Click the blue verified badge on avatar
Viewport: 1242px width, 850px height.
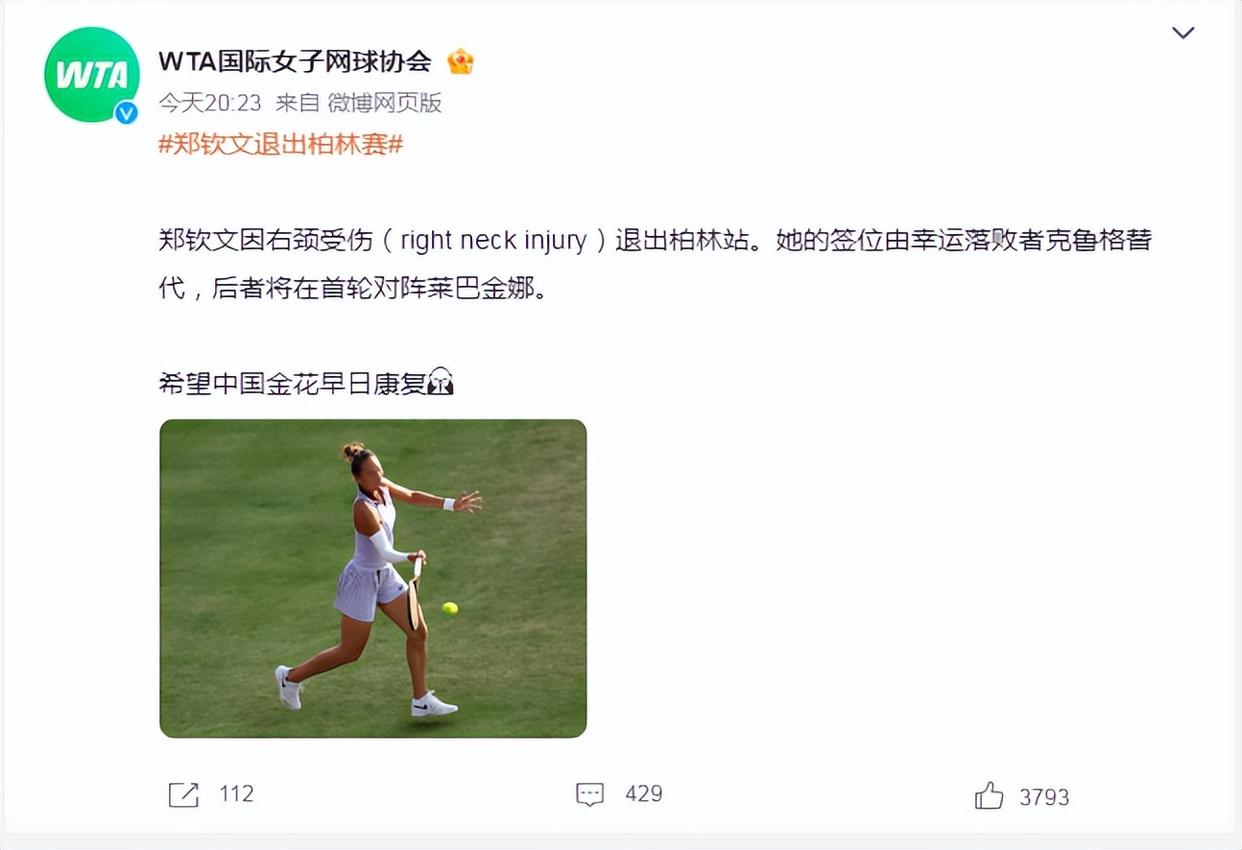tap(126, 113)
